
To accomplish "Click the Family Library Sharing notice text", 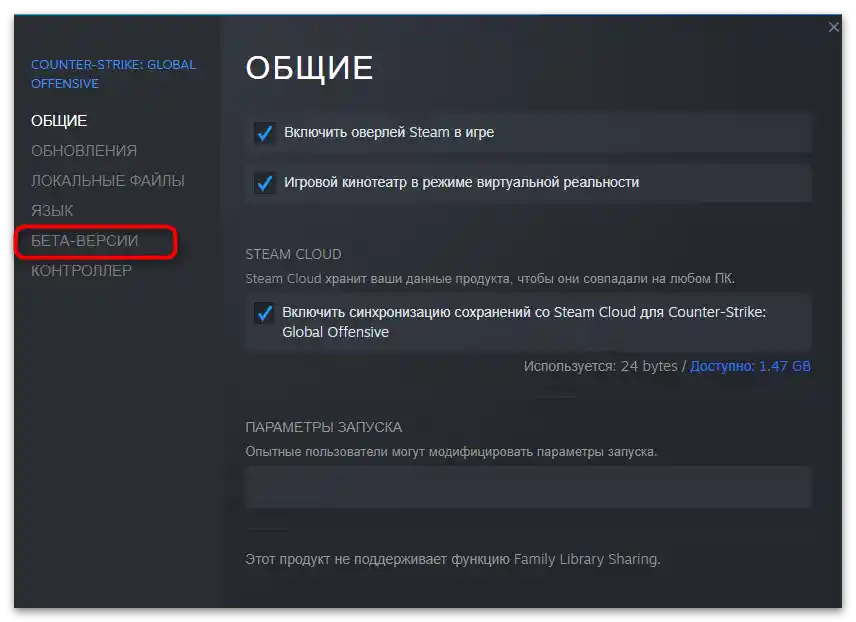I will [x=453, y=560].
